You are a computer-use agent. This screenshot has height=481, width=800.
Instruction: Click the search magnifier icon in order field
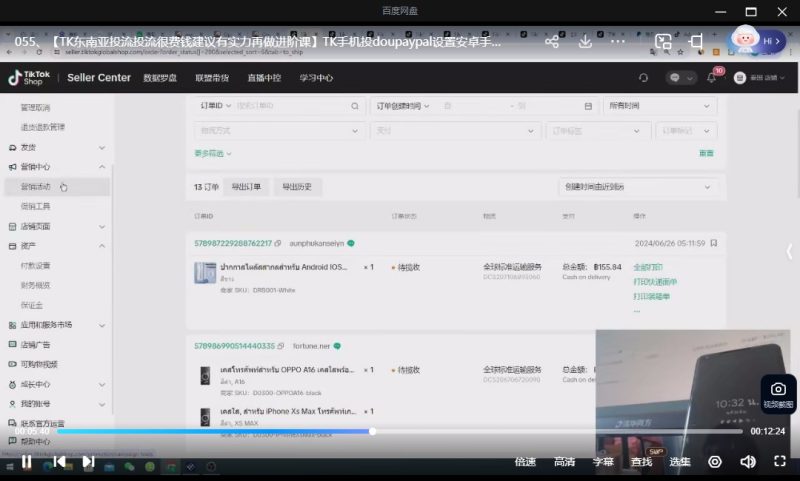tap(355, 106)
